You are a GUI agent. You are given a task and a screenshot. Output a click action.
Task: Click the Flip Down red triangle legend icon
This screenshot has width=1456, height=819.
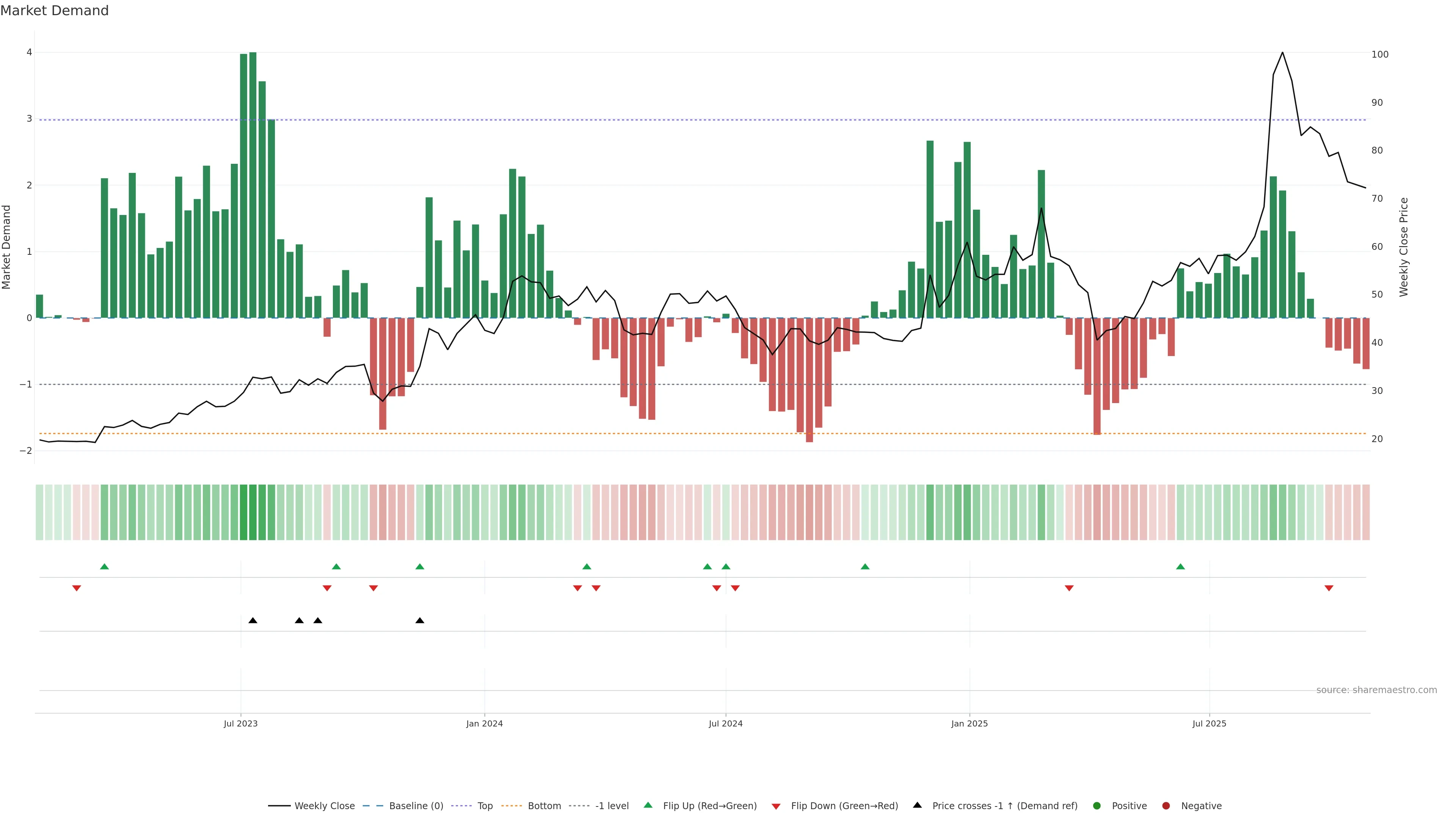click(775, 806)
